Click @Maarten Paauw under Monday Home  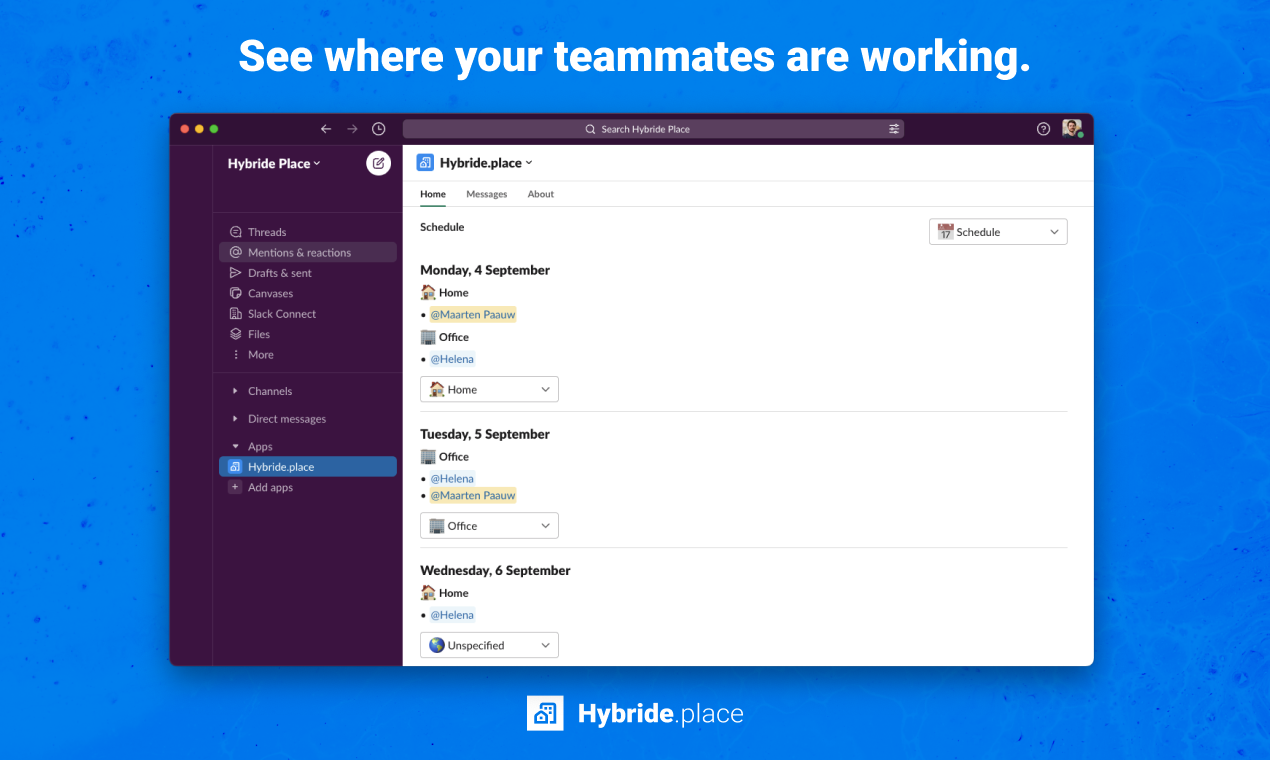tap(473, 314)
